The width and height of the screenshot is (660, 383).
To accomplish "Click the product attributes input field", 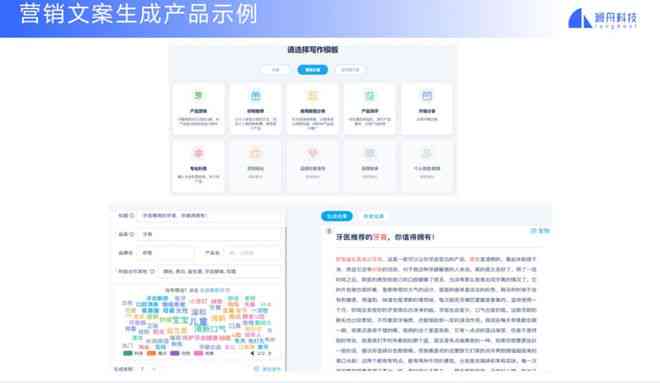I will point(220,271).
